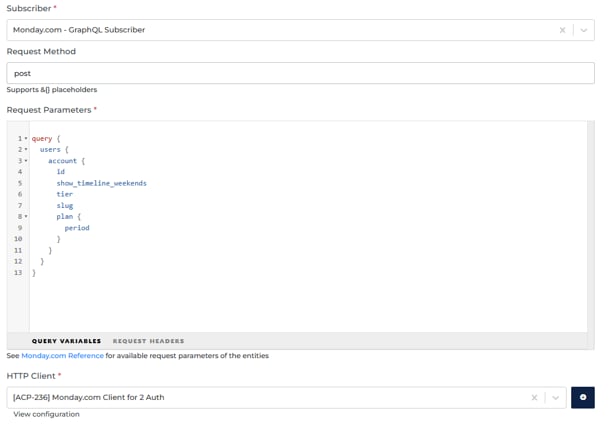Place cursor on the slug field line
The image size is (615, 432).
[x=65, y=206]
